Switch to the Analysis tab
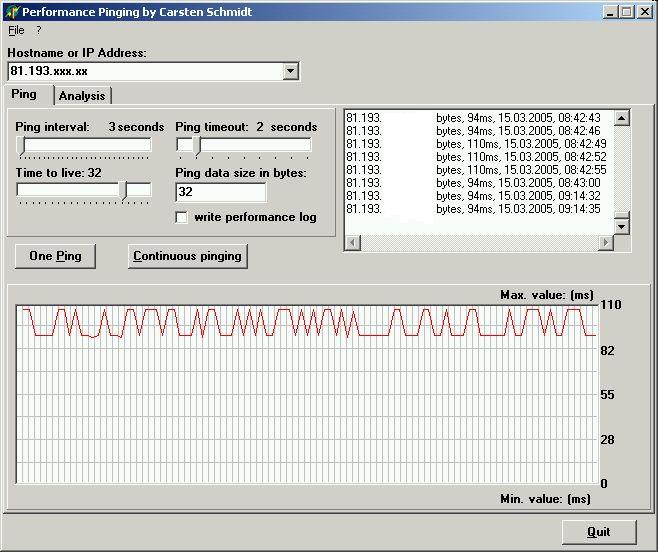Viewport: 658px width, 552px height. pyautogui.click(x=82, y=96)
